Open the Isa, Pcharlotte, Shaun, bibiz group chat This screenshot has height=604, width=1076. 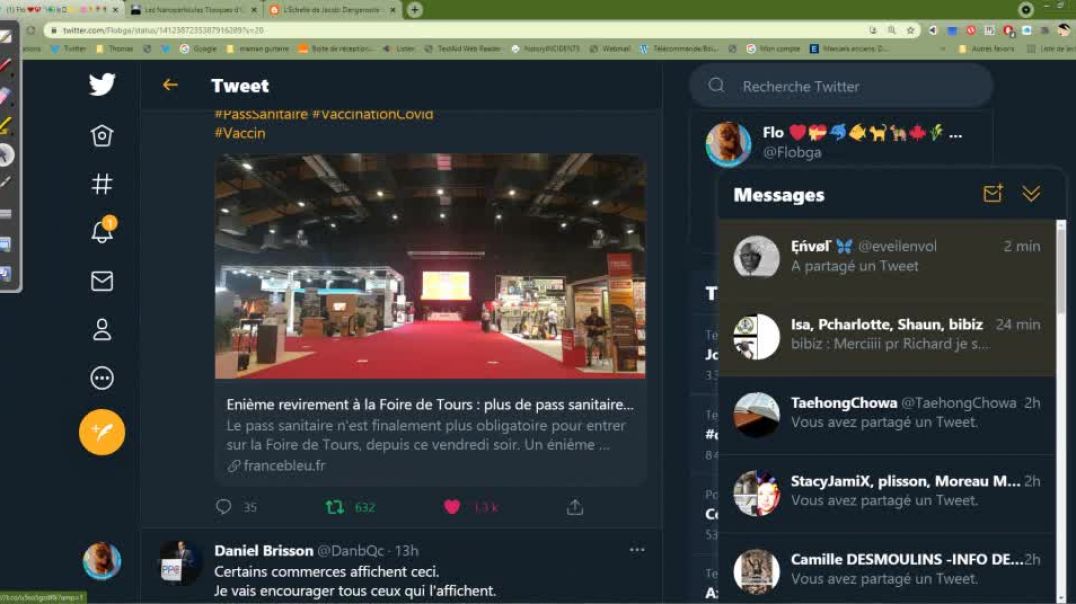pos(887,336)
